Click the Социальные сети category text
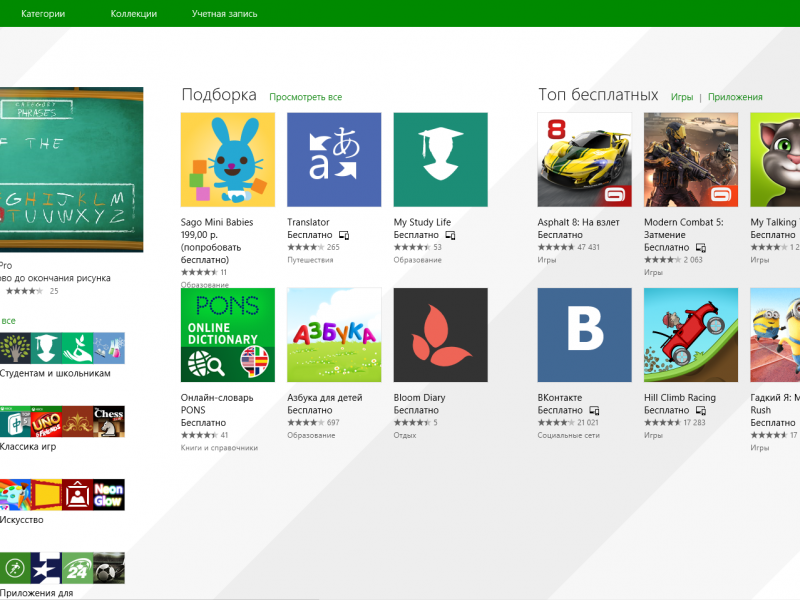The height and width of the screenshot is (600, 800). (x=568, y=435)
